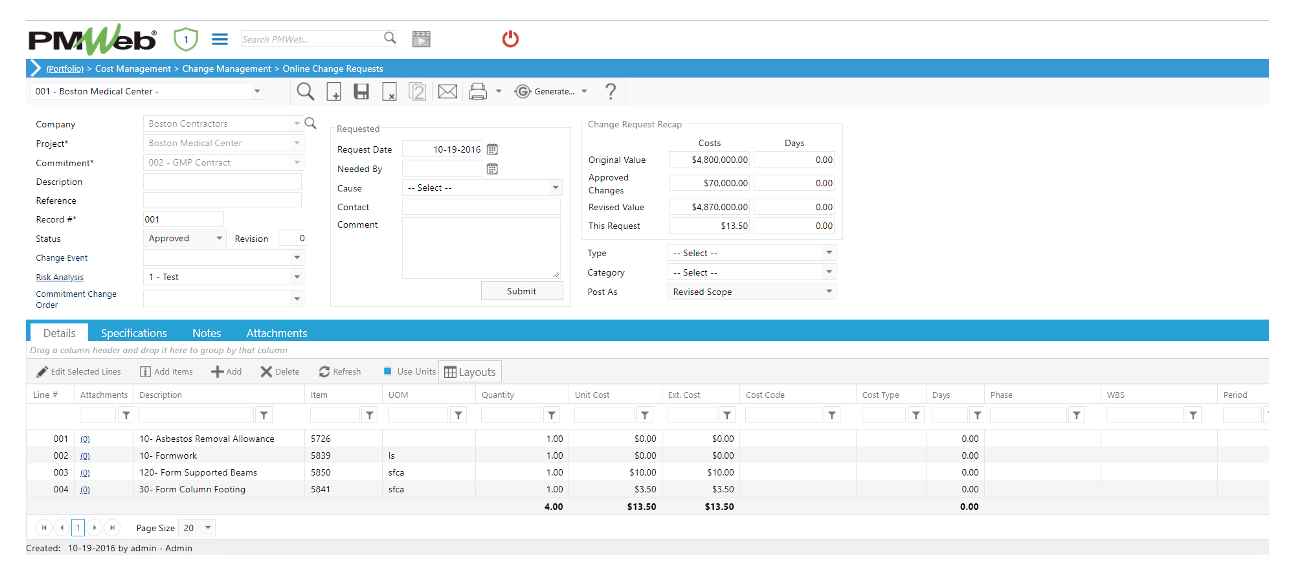1302x574 pixels.
Task: Click filter icon under UOM column
Action: 458,414
